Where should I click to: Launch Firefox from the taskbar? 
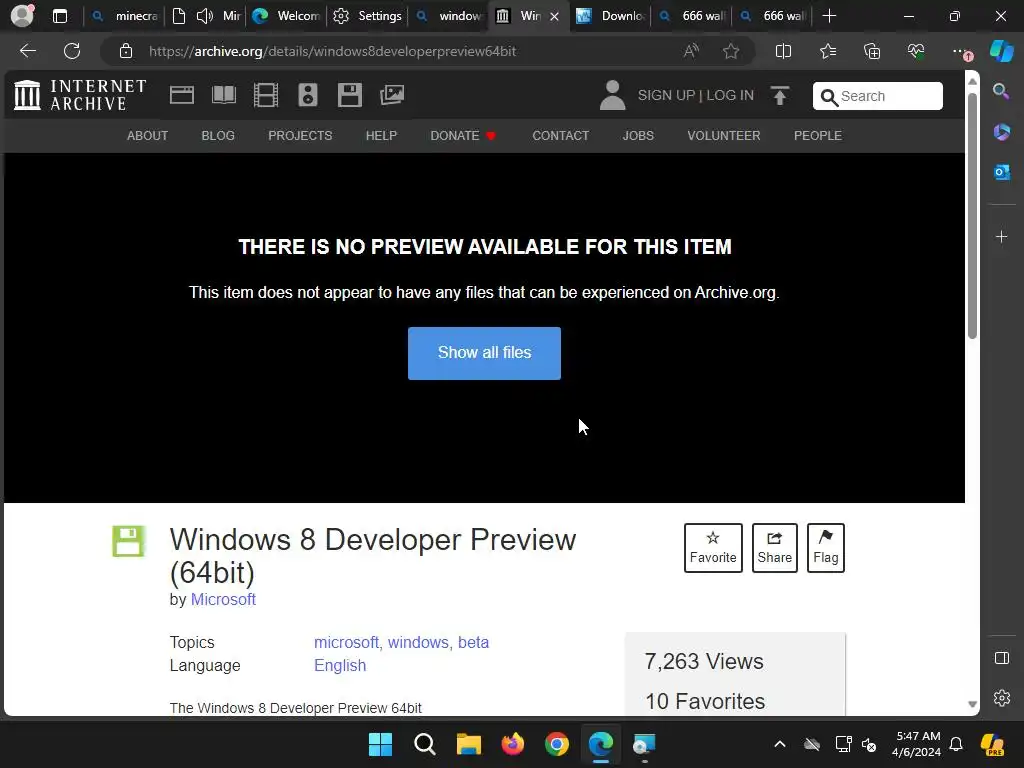pos(513,744)
